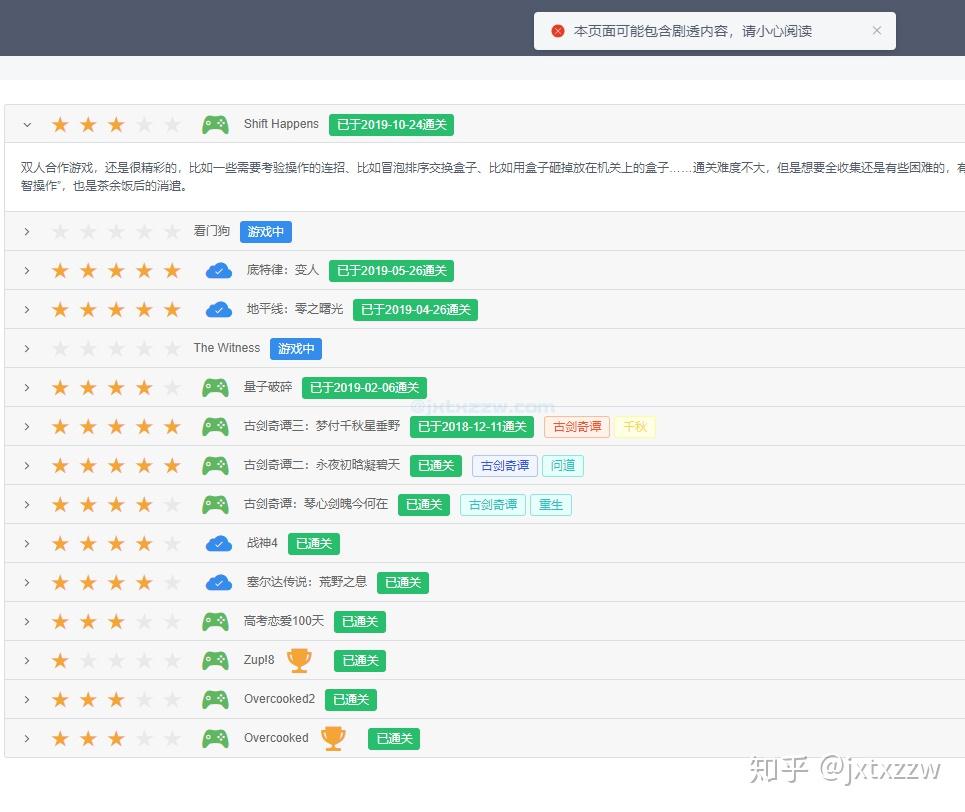Click the cloud icon beside 战神4
The height and width of the screenshot is (812, 965).
218,544
